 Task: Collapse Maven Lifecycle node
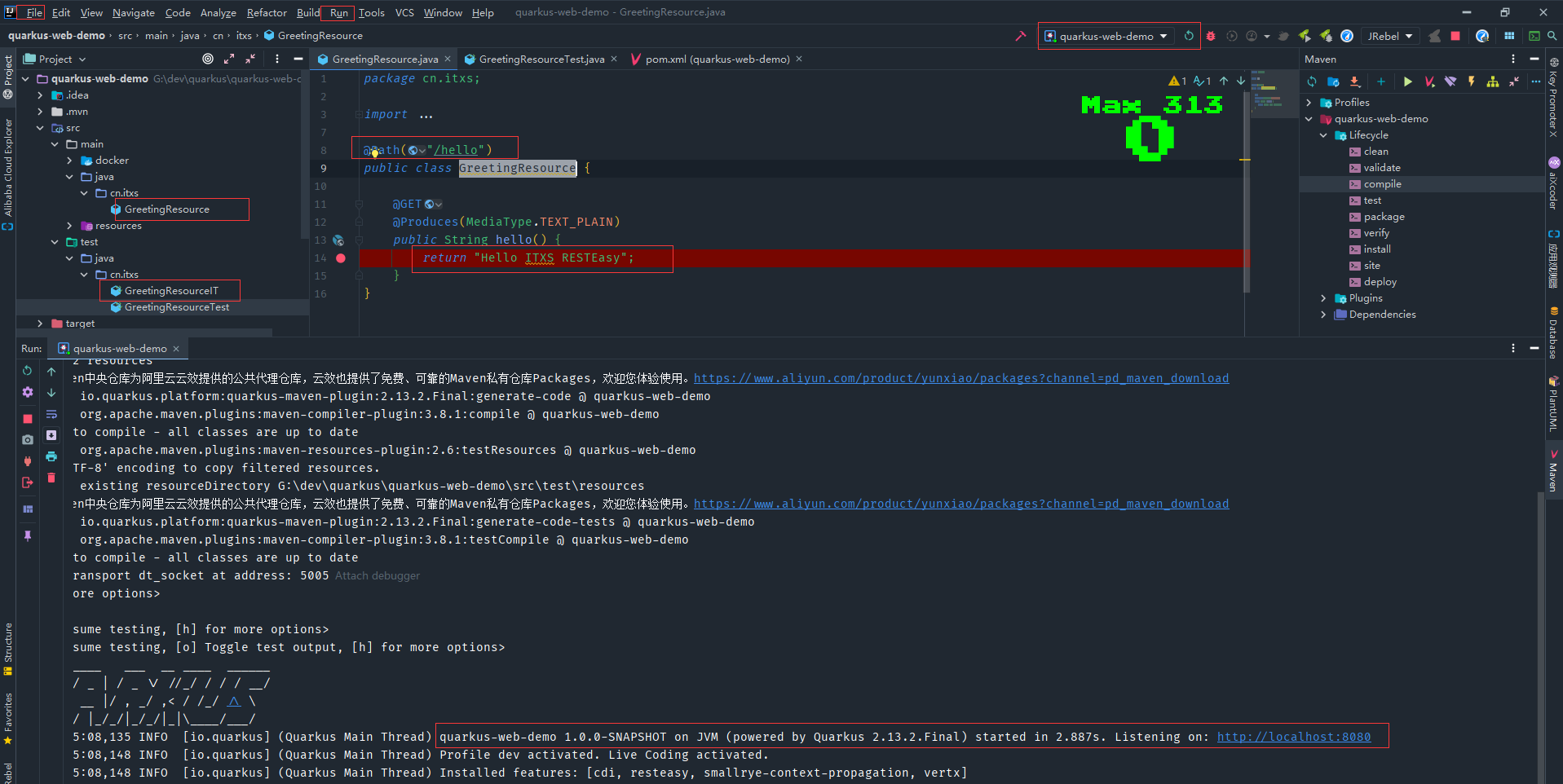click(x=1323, y=135)
